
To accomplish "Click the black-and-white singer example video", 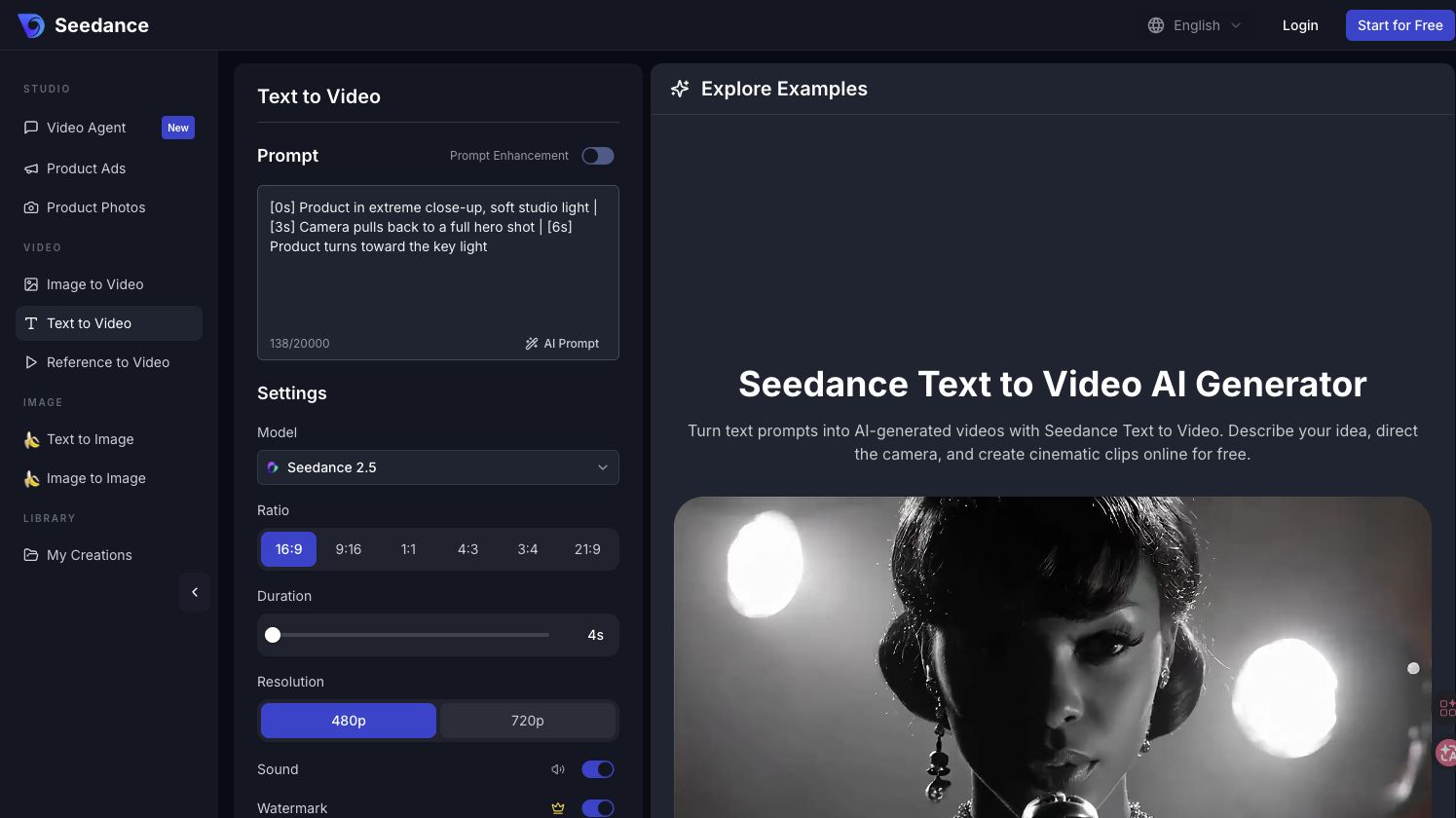I will tap(1052, 657).
